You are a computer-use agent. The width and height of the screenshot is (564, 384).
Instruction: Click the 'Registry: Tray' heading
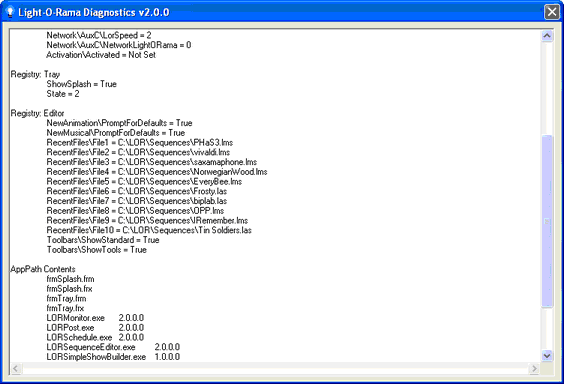[x=35, y=74]
